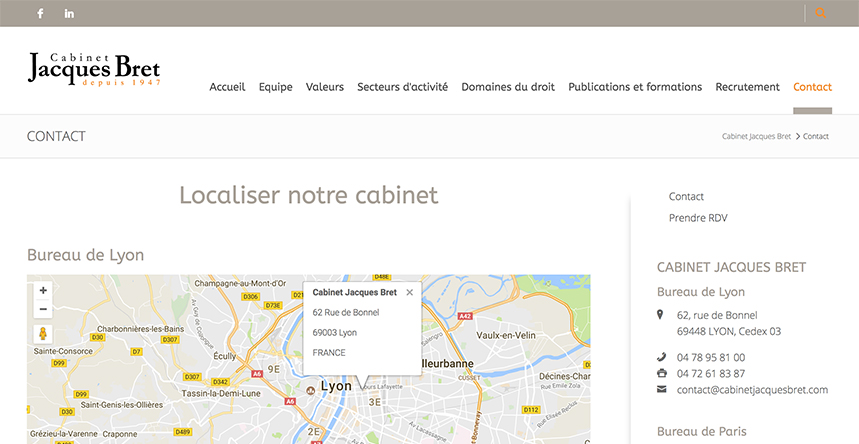The image size is (859, 444).
Task: Click the 69448 LYON, Cedex 03 line
Action: tap(729, 331)
